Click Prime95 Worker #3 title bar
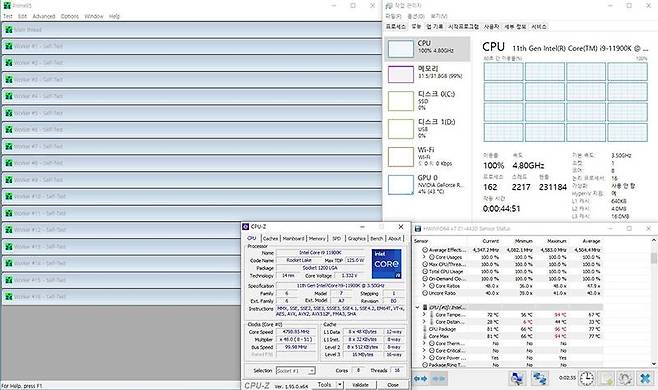The width and height of the screenshot is (658, 390). [x=191, y=79]
